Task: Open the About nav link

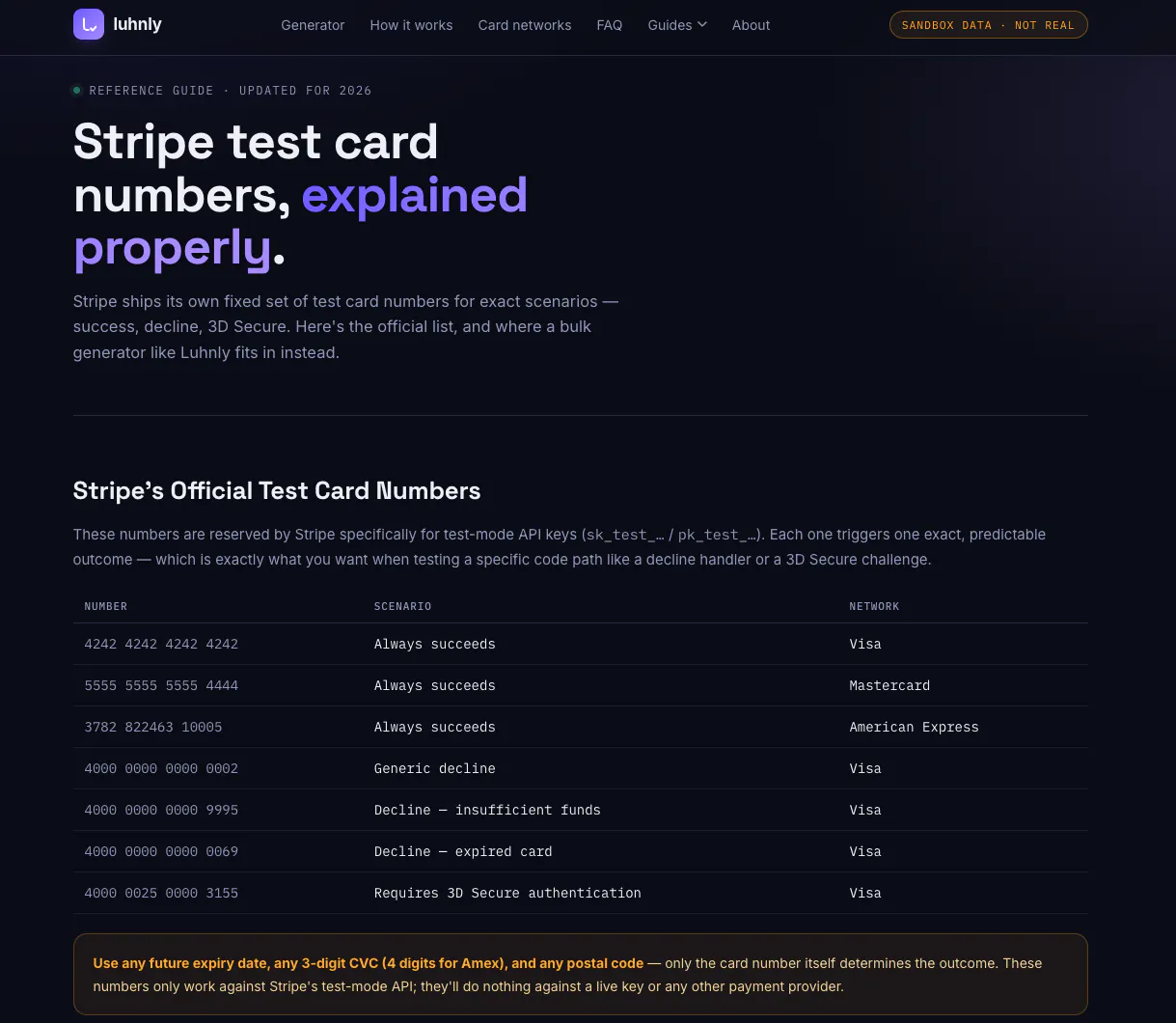Action: [751, 25]
